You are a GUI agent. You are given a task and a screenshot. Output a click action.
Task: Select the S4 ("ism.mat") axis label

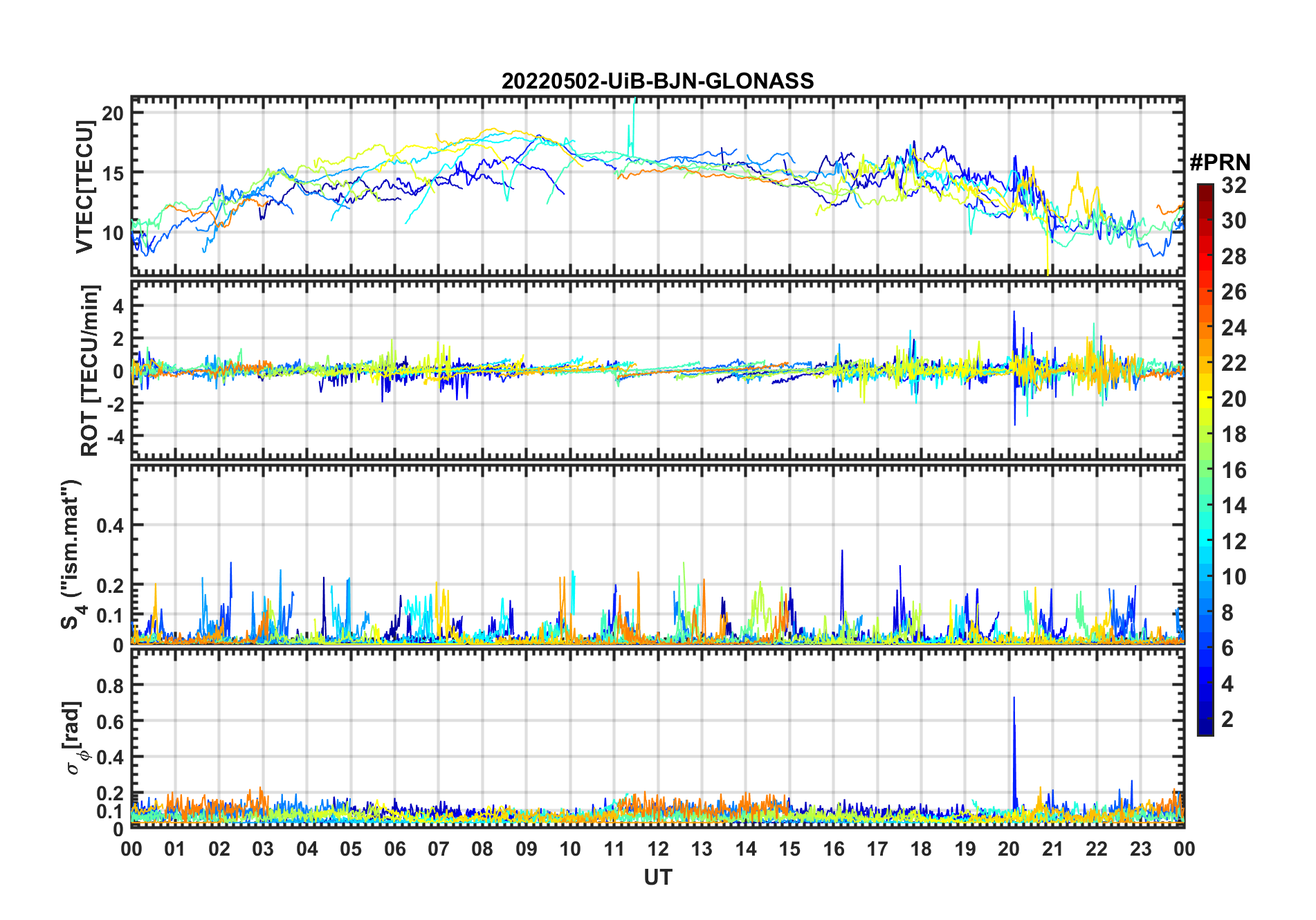pyautogui.click(x=70, y=555)
